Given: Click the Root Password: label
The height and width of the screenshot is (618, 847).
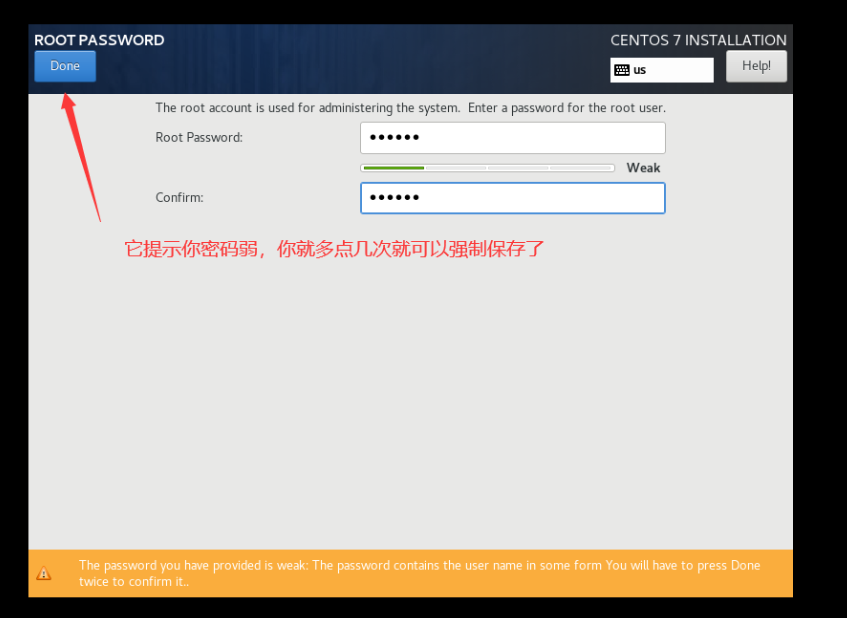Looking at the screenshot, I should (x=199, y=138).
